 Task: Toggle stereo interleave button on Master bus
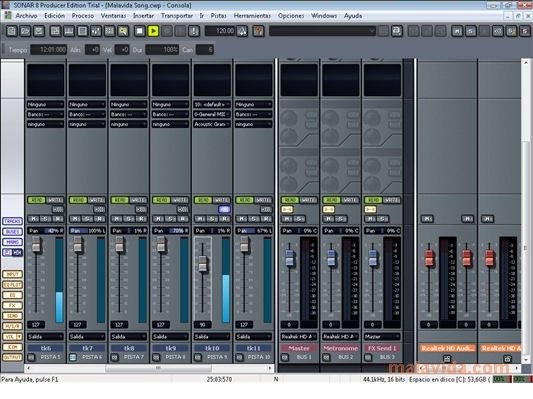tap(287, 209)
